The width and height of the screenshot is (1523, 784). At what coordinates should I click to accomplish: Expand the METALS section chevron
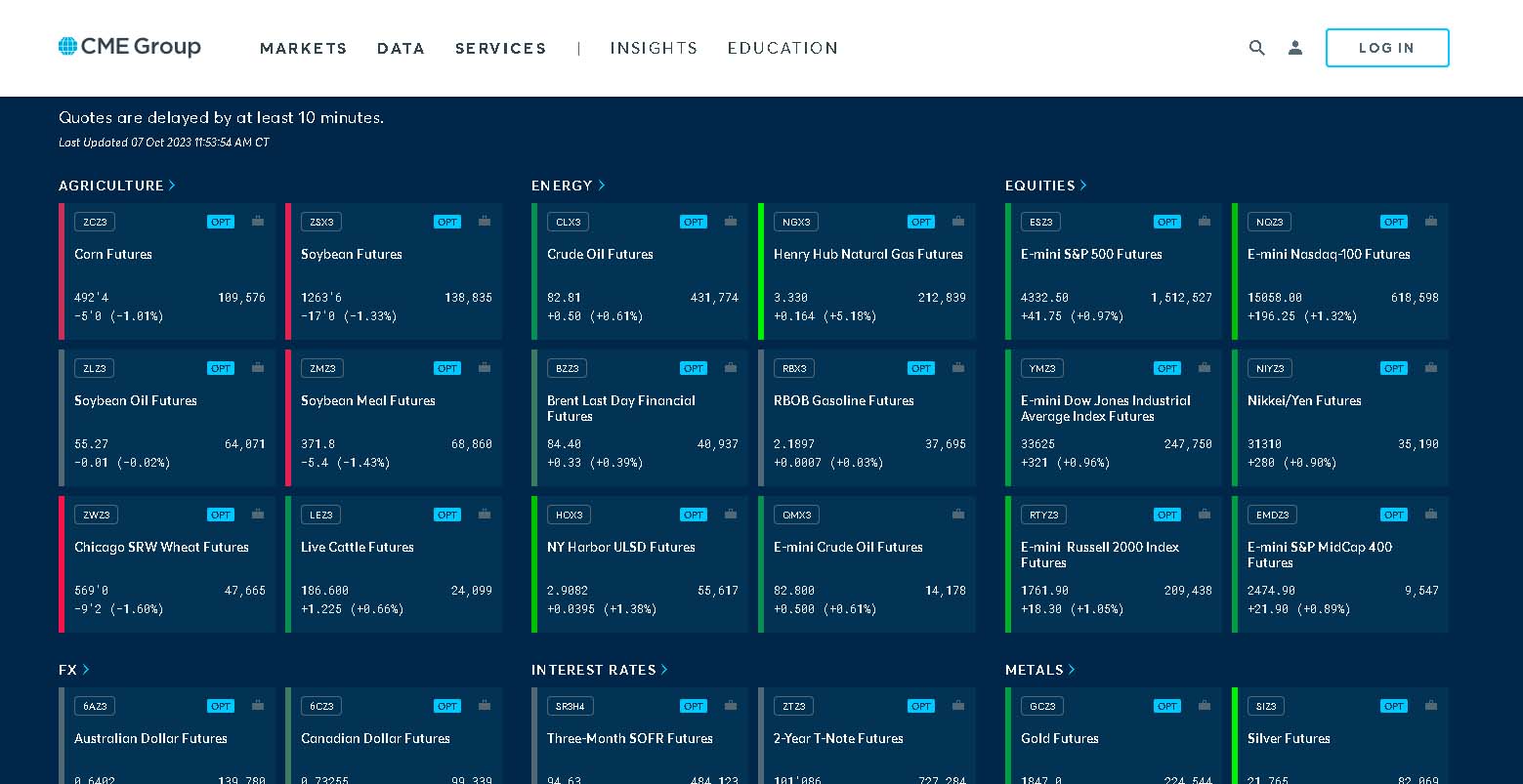click(1072, 670)
